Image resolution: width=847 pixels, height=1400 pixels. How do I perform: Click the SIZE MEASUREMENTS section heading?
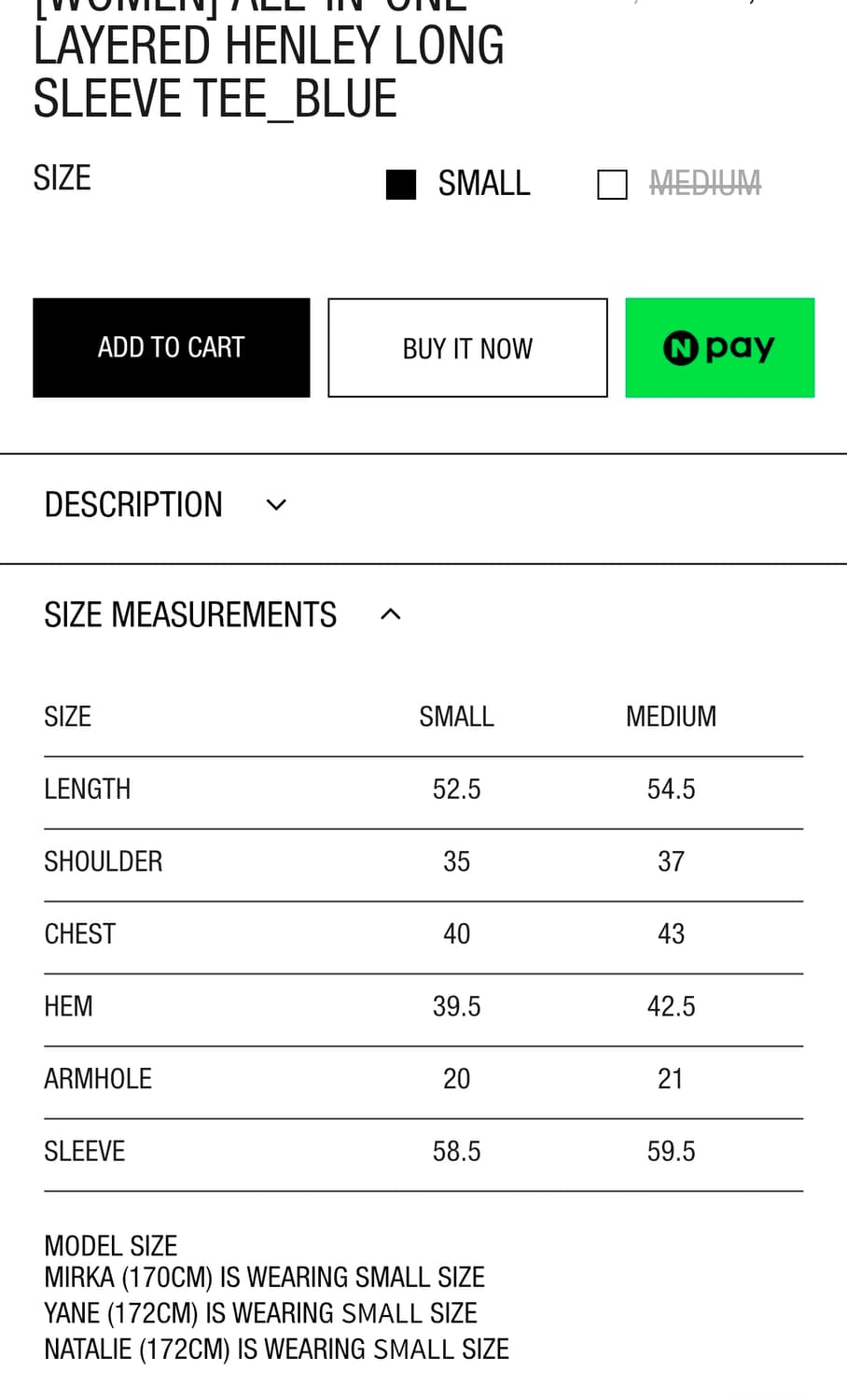190,615
